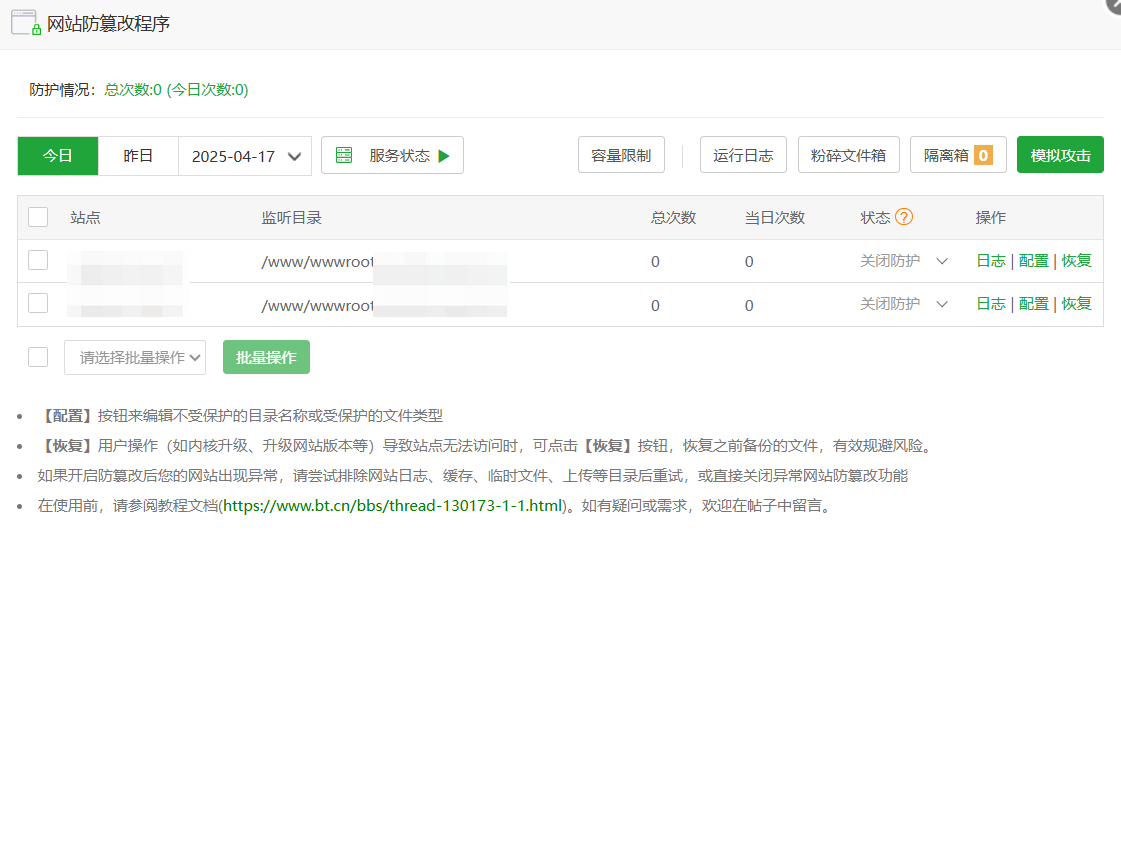Image resolution: width=1121 pixels, height=848 pixels.
Task: Launch a 模拟攻击 simulation
Action: [1060, 154]
